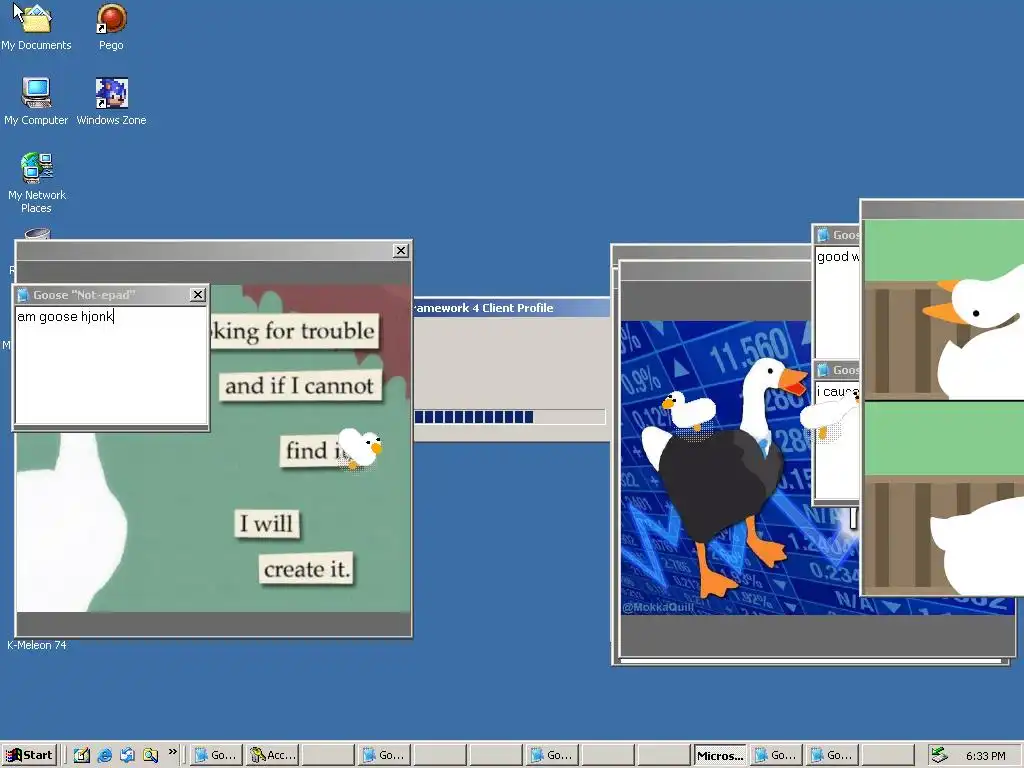Activate the Micros... taskbar button
Viewport: 1024px width, 768px height.
pos(720,755)
